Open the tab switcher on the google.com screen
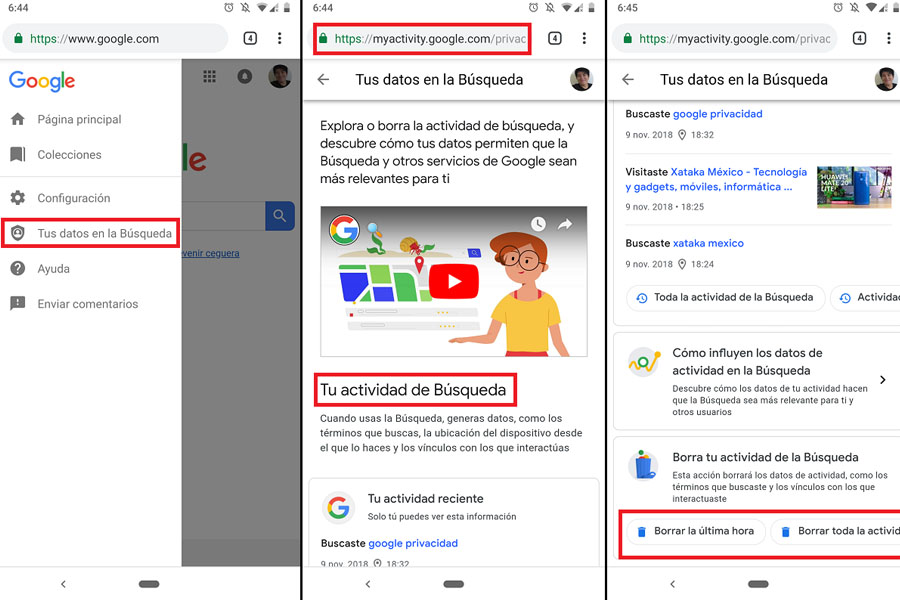 coord(250,38)
